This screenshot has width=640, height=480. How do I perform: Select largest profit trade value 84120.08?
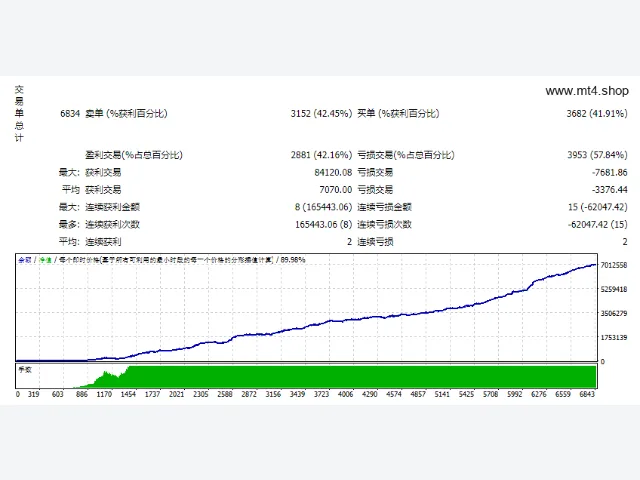tap(333, 173)
